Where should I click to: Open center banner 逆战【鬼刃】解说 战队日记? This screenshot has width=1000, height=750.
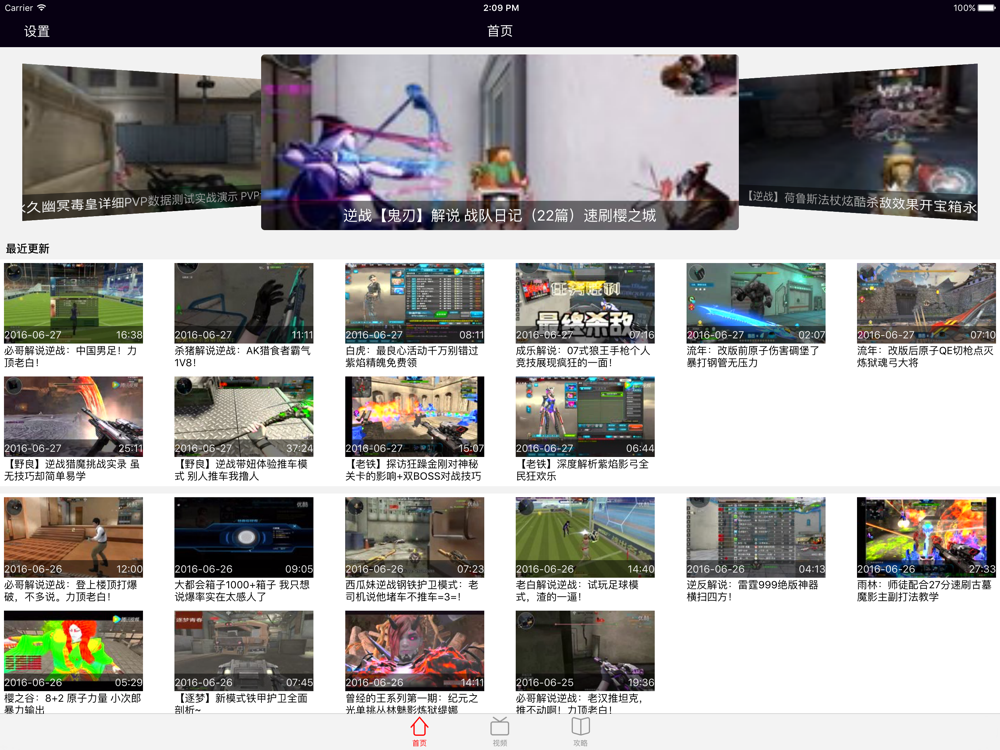click(x=499, y=142)
